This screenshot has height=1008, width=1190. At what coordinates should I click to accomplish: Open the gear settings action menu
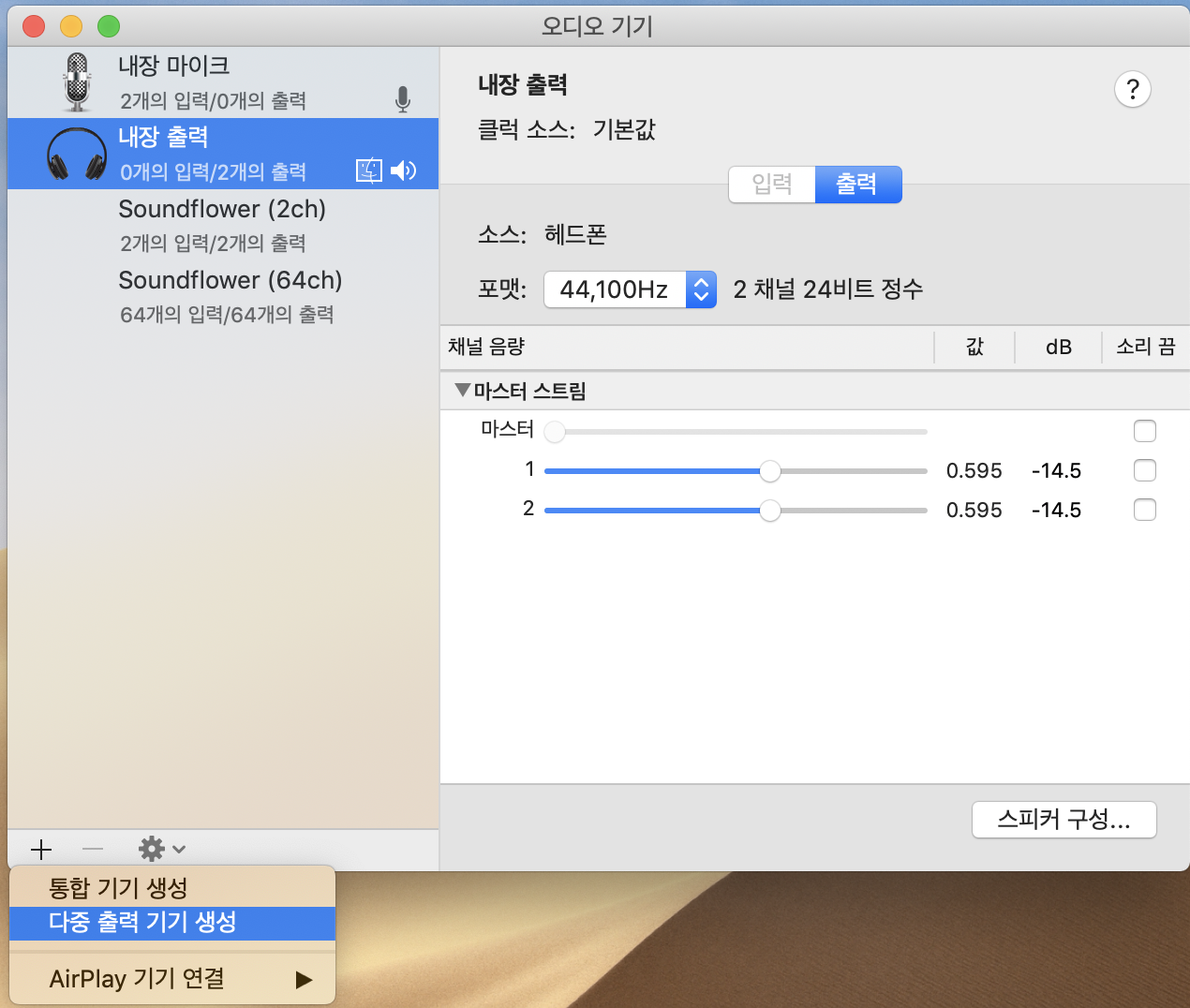[x=161, y=850]
